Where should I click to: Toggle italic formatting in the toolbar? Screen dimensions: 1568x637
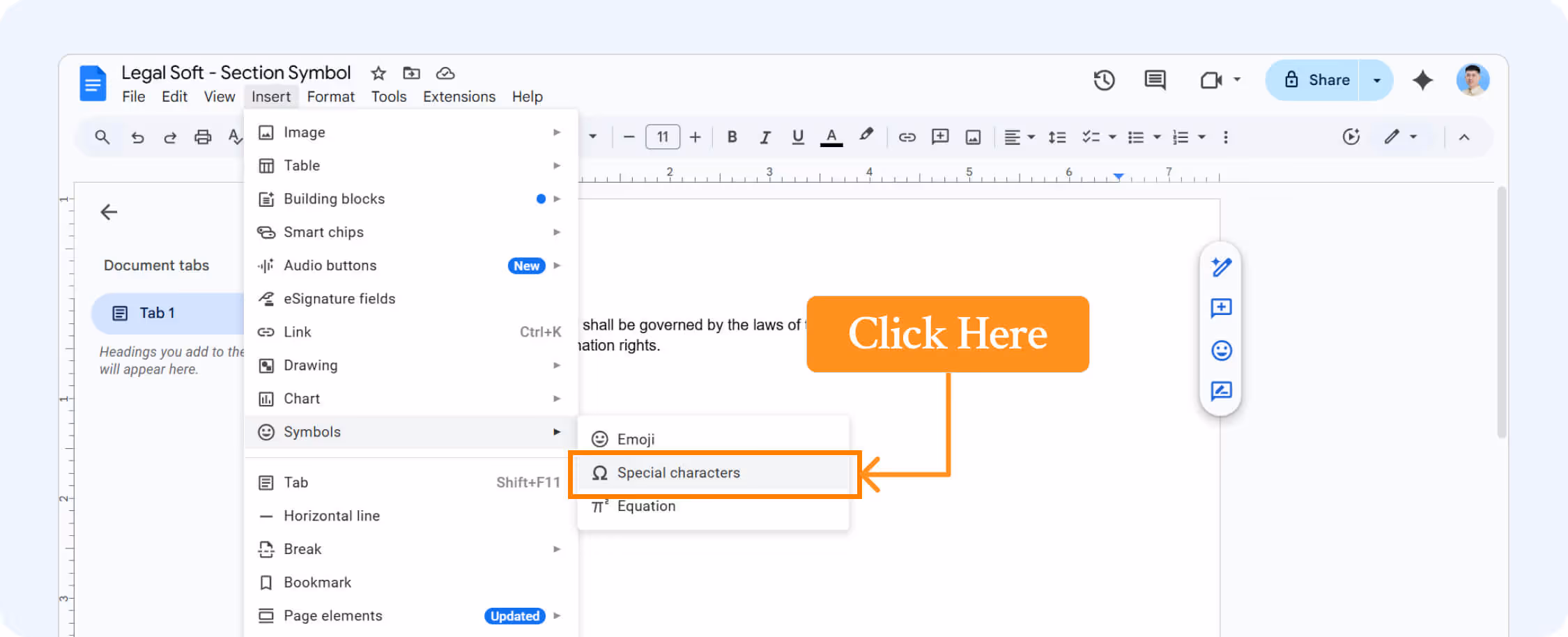[765, 137]
